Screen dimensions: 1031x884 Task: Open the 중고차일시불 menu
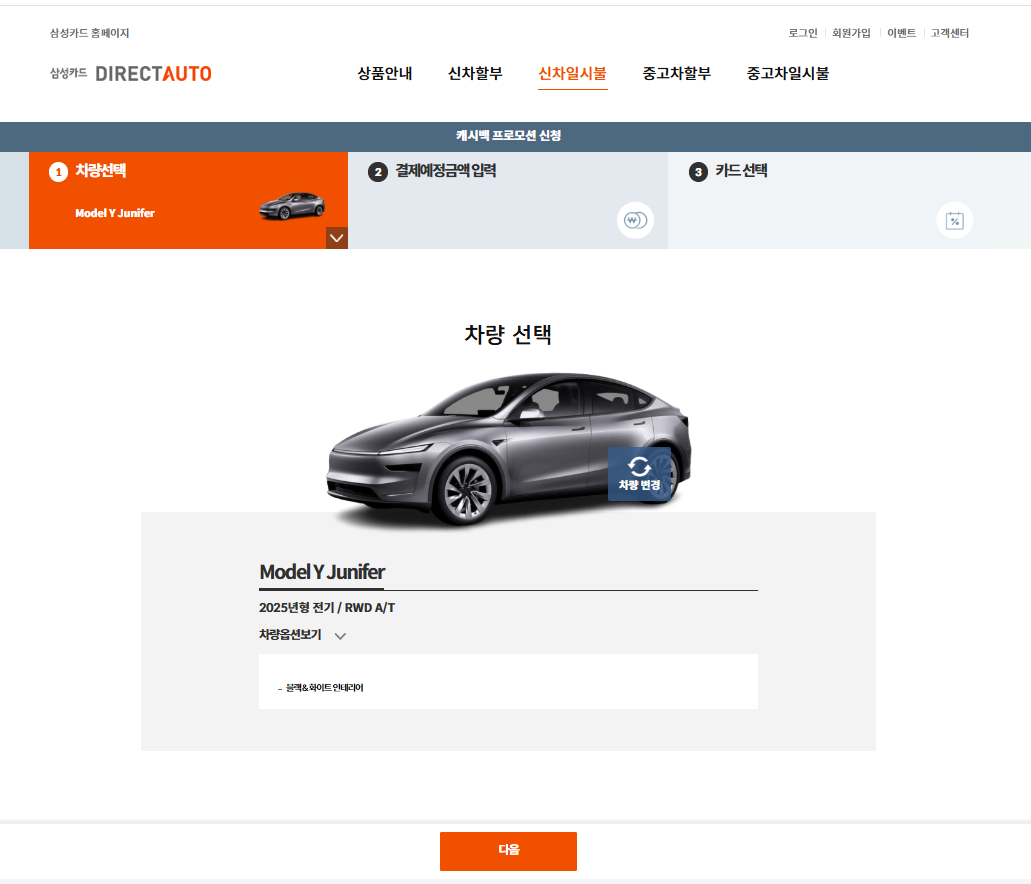[788, 74]
